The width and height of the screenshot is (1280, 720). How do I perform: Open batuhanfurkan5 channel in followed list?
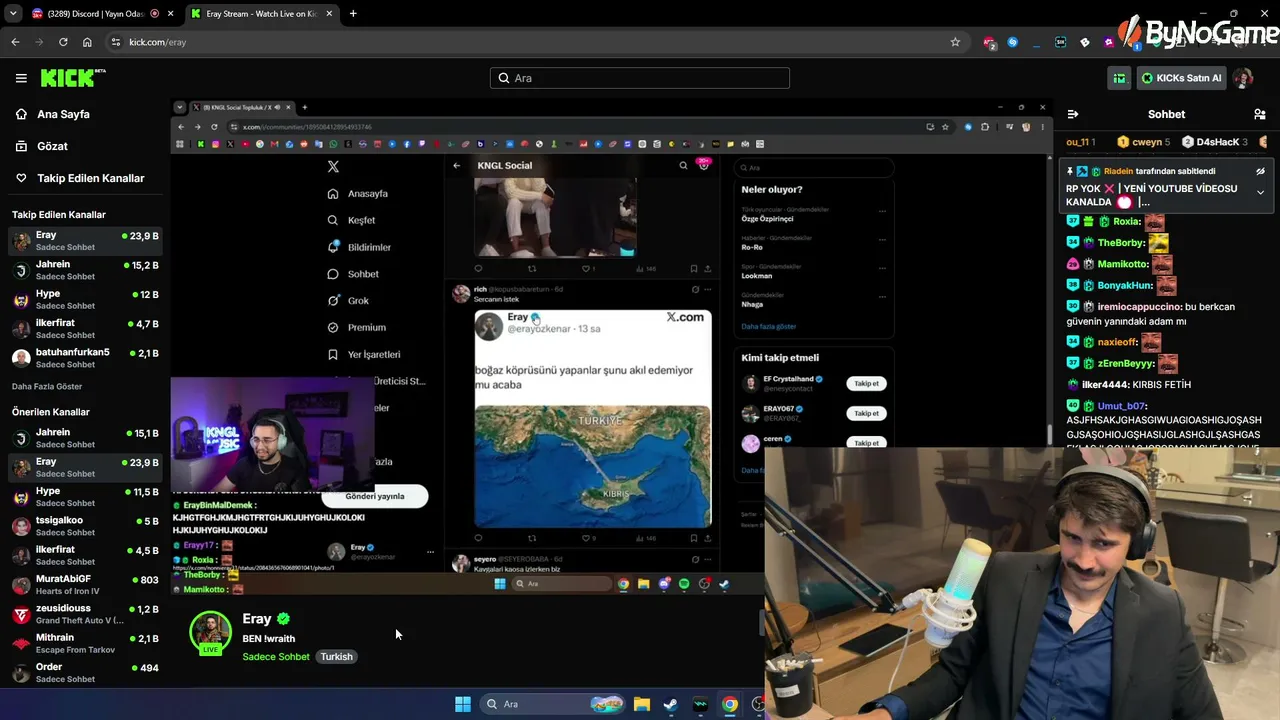click(x=85, y=358)
